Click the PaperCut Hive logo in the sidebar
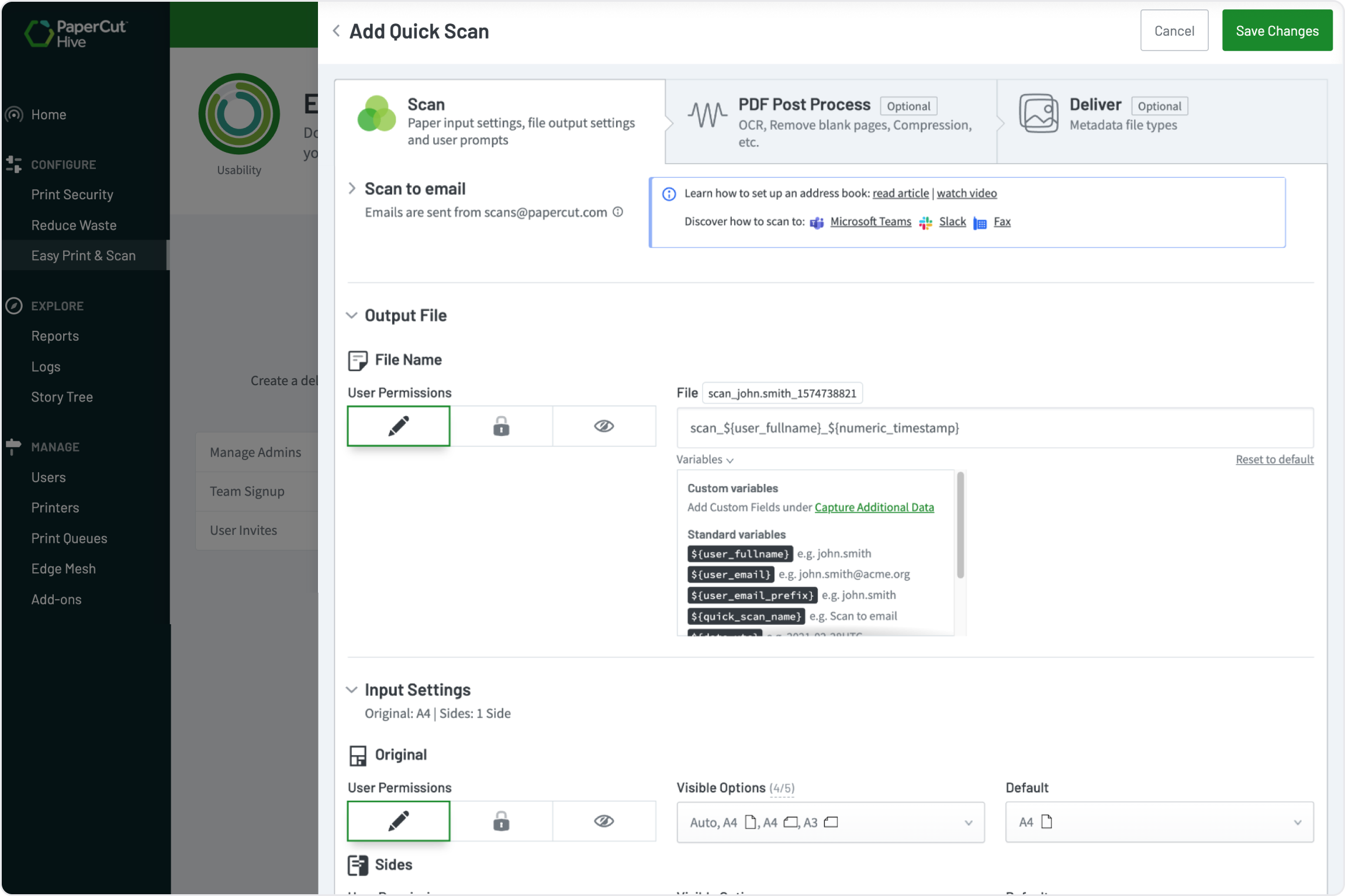The height and width of the screenshot is (896, 1345). coord(75,32)
